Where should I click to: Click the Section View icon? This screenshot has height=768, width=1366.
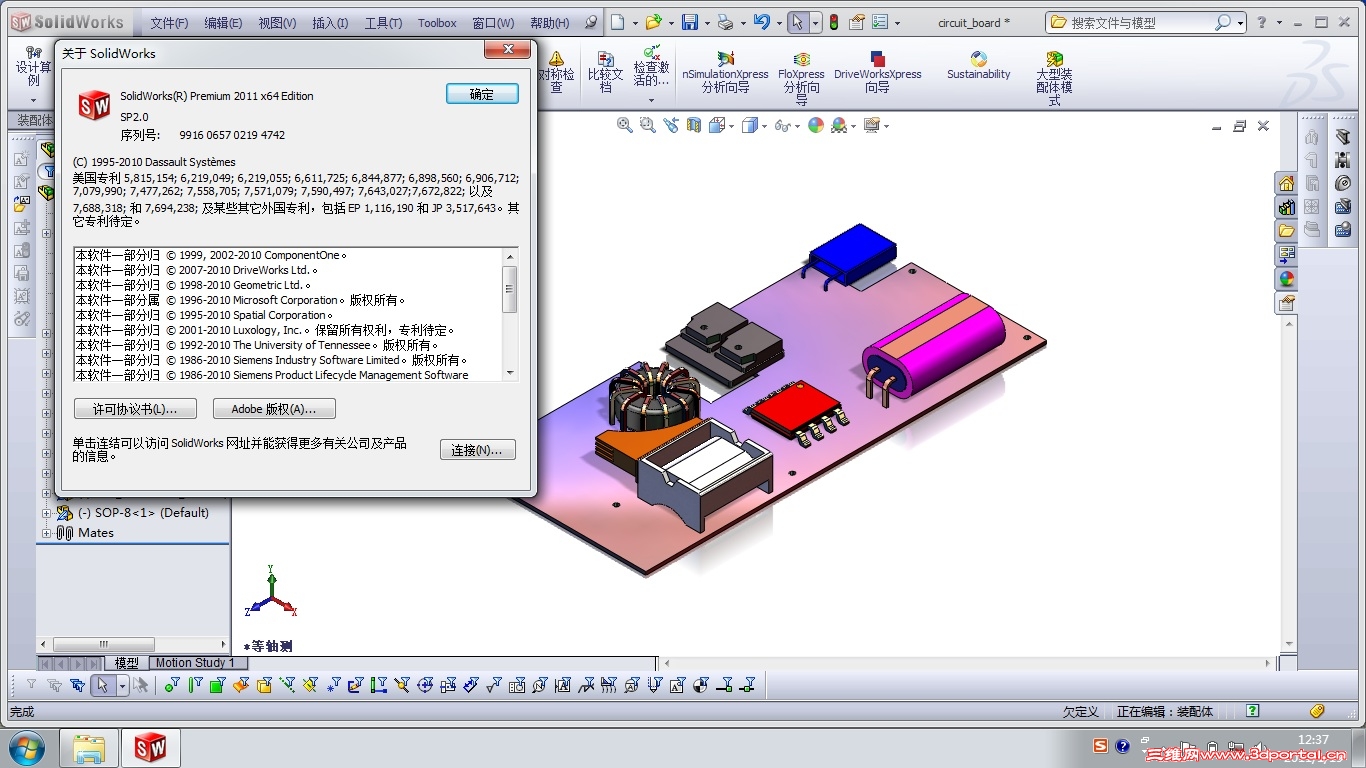[x=694, y=125]
